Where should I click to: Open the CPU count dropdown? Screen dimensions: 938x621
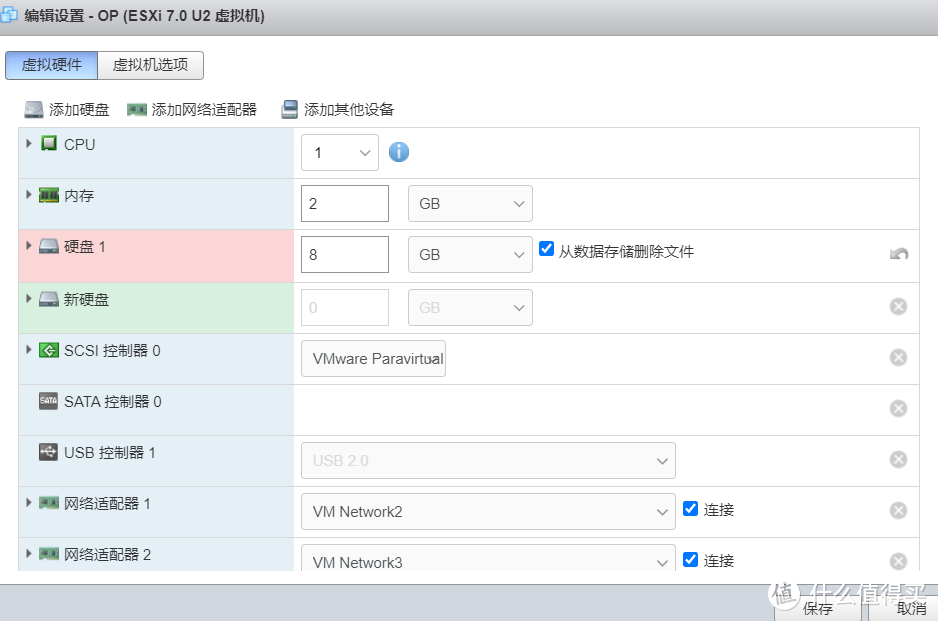pos(340,153)
